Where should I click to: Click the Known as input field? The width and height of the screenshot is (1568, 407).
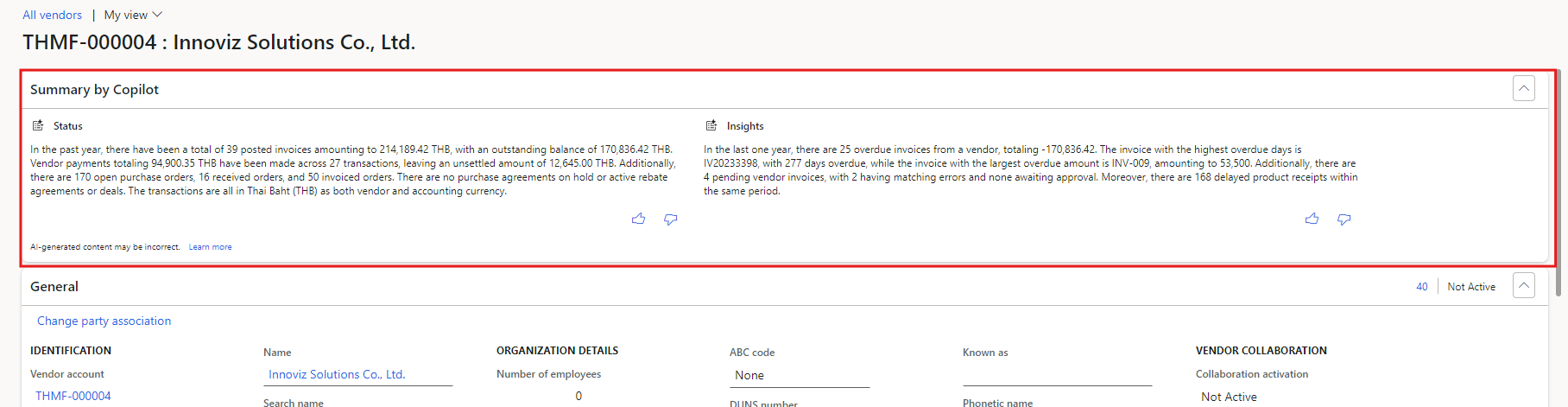1057,375
